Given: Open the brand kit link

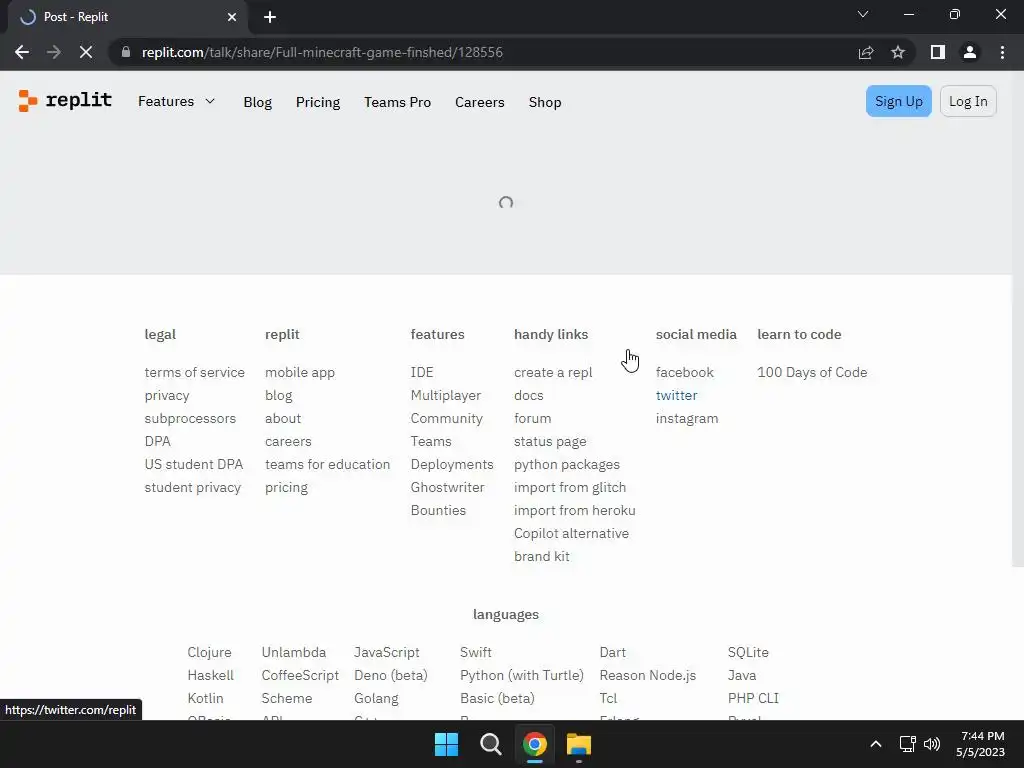Looking at the screenshot, I should coord(541,556).
